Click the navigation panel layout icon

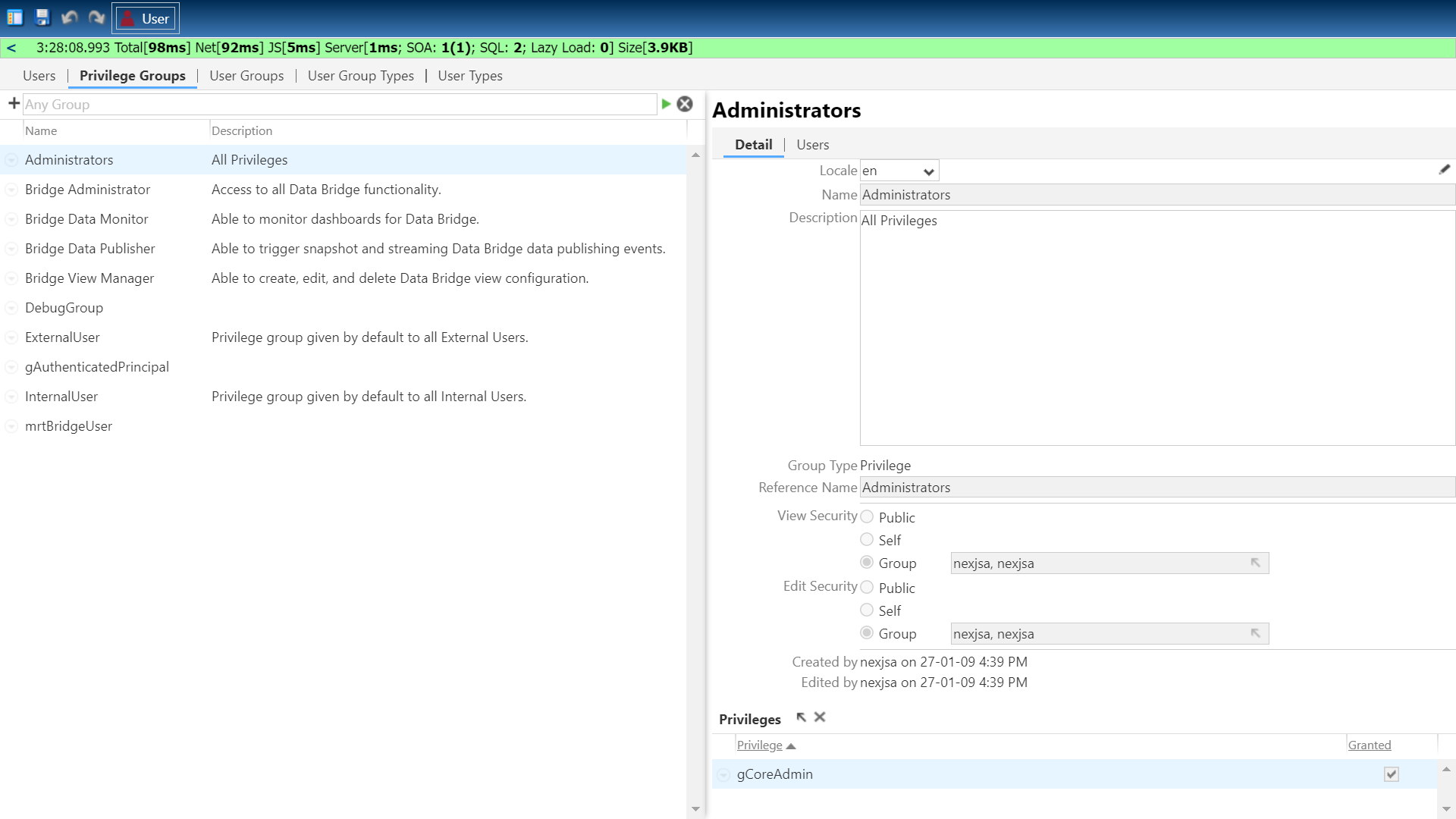pyautogui.click(x=15, y=17)
